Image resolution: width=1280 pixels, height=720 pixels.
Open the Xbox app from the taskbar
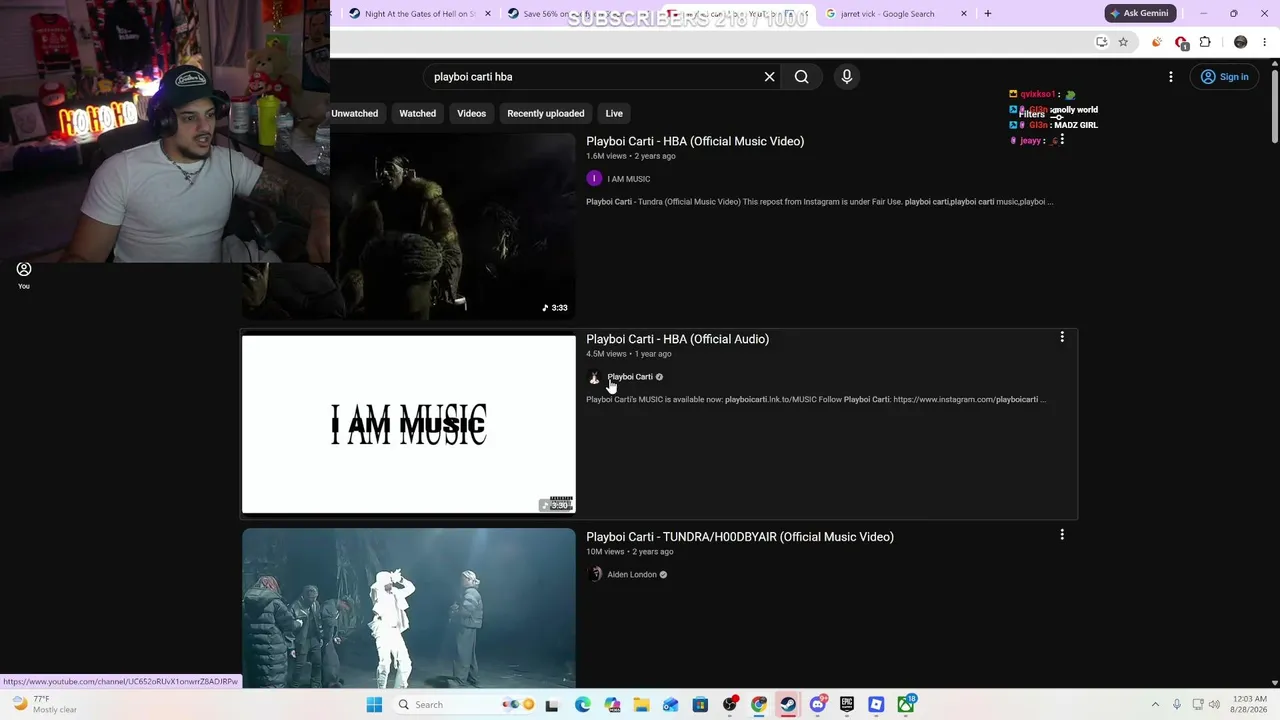[x=905, y=705]
